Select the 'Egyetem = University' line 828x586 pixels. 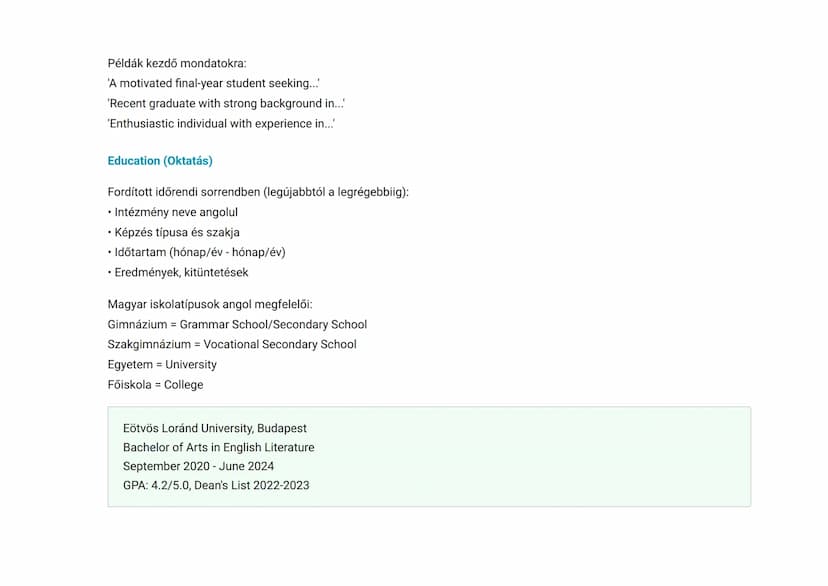[162, 364]
